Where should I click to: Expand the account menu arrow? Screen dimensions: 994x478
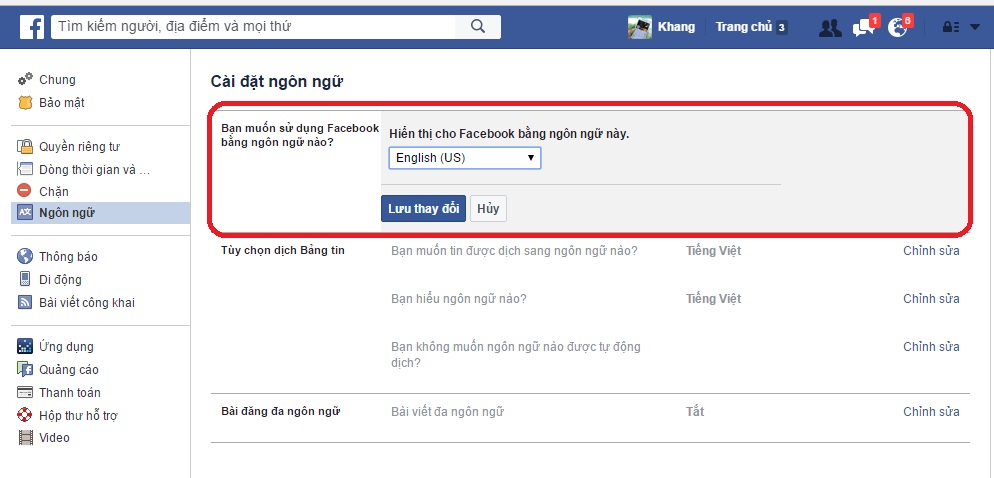point(974,27)
